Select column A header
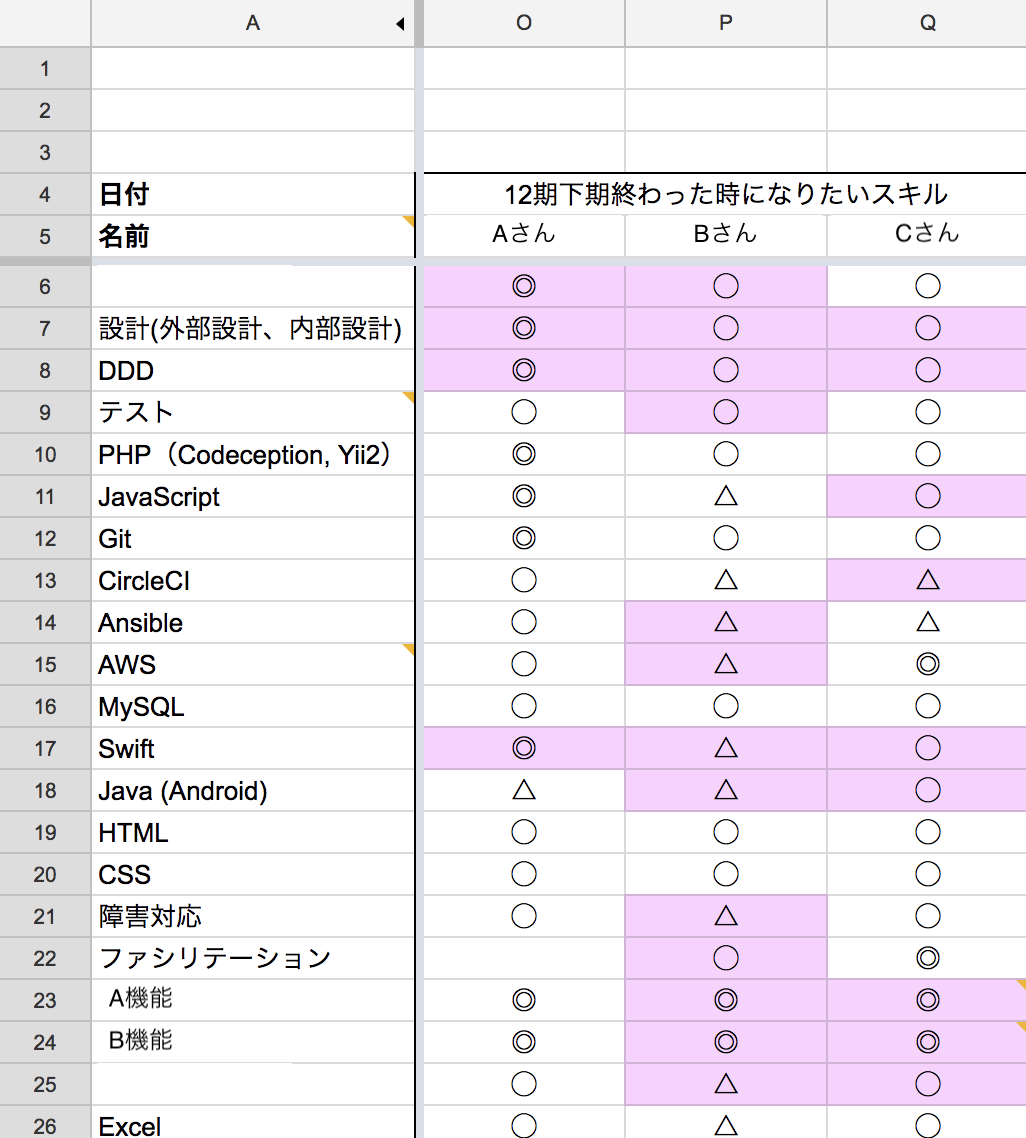The width and height of the screenshot is (1026, 1138). coord(253,23)
